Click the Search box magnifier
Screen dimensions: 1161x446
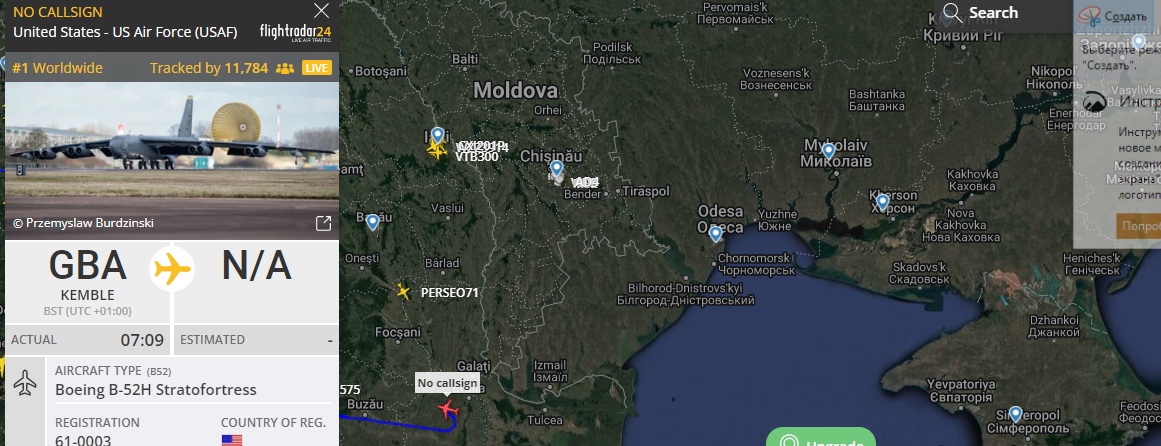(x=952, y=13)
